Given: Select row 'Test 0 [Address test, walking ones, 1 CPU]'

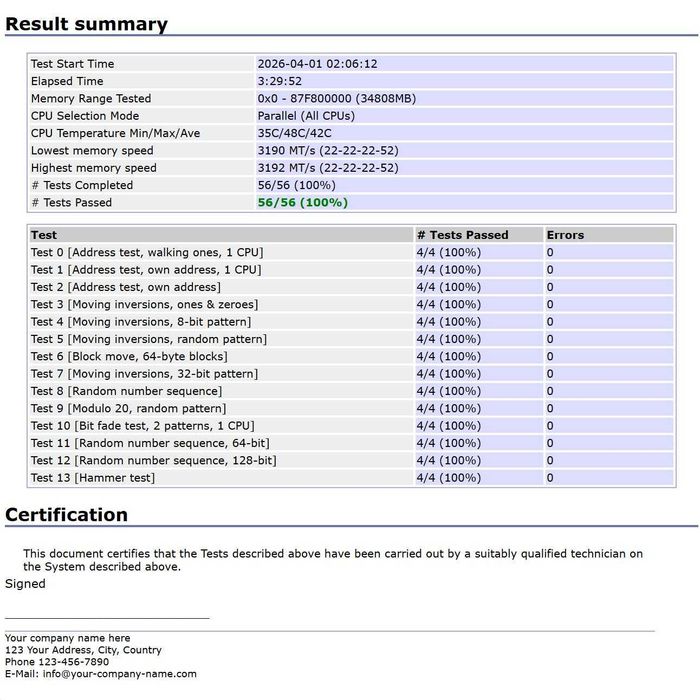Looking at the screenshot, I should (351, 253).
